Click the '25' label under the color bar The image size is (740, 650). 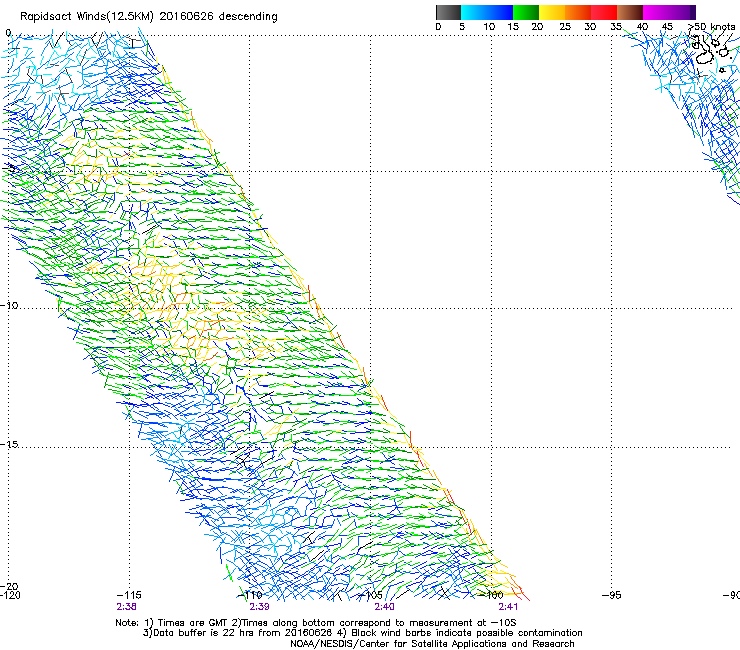pyautogui.click(x=565, y=27)
